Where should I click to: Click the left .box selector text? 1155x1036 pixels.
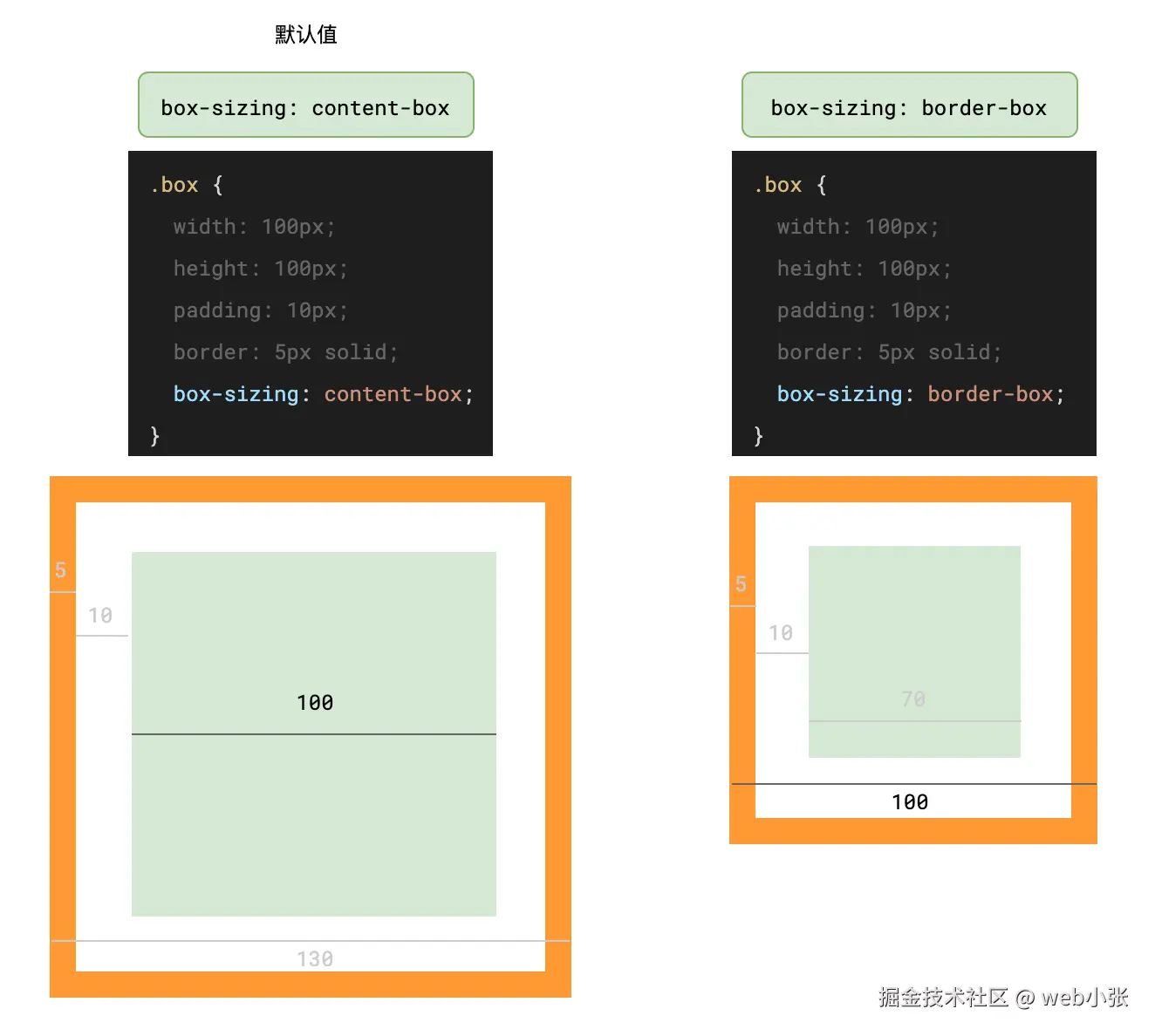(x=174, y=185)
